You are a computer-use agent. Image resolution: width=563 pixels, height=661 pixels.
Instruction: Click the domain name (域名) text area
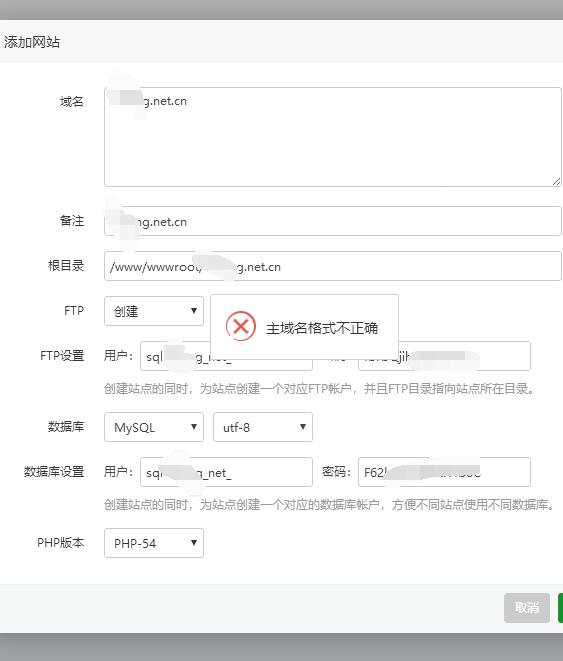pos(333,137)
